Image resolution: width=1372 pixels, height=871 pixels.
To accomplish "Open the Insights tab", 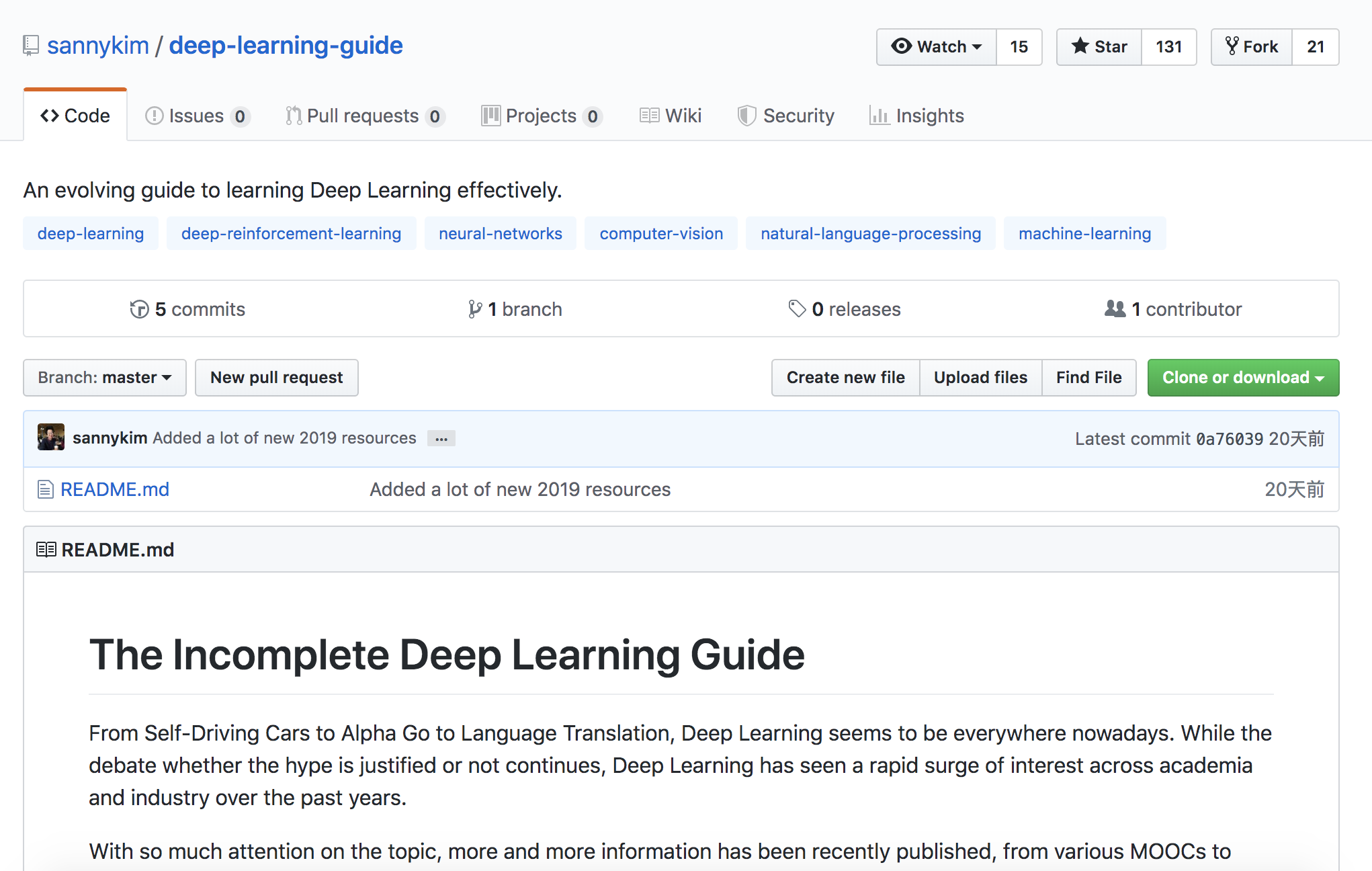I will click(x=917, y=116).
